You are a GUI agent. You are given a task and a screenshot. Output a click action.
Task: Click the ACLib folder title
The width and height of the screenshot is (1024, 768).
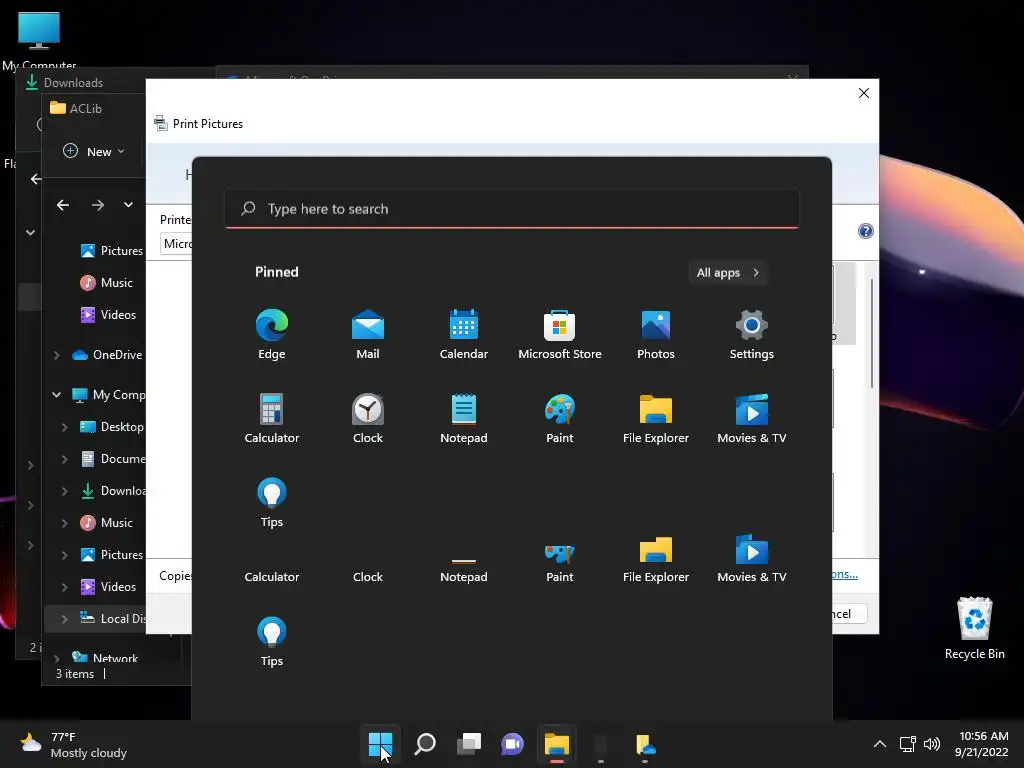click(x=86, y=108)
